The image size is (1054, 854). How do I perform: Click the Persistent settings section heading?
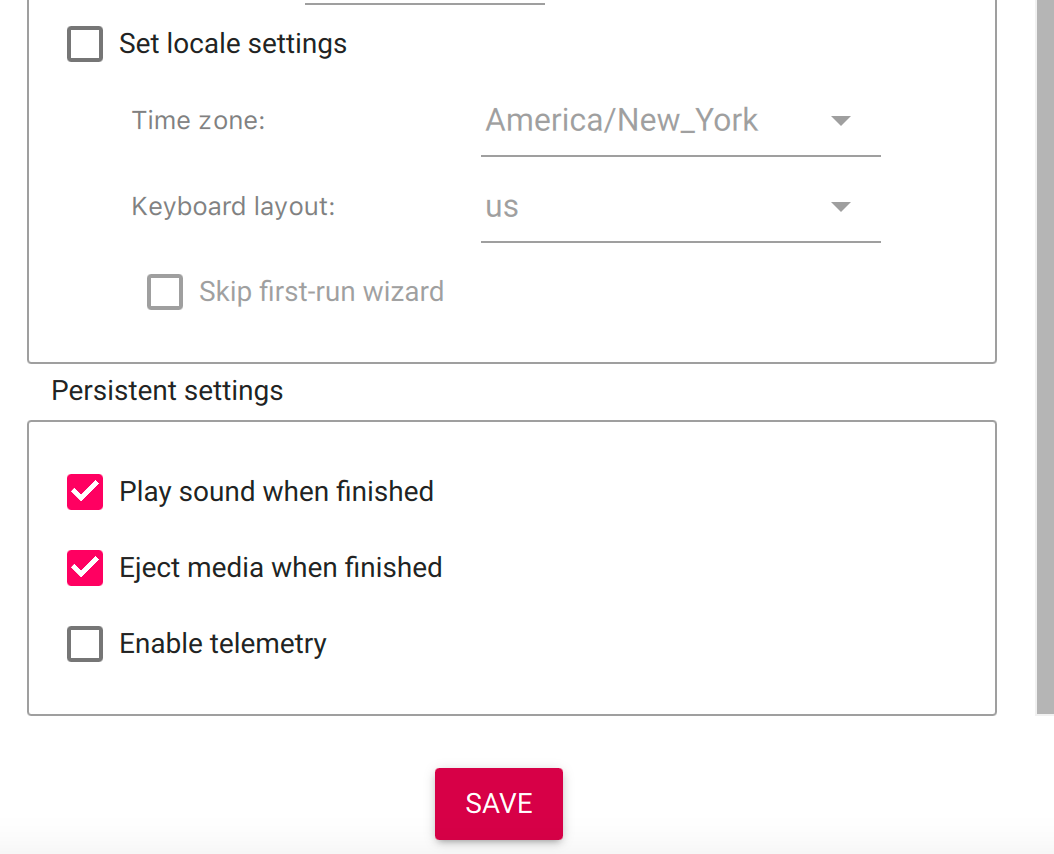point(166,390)
